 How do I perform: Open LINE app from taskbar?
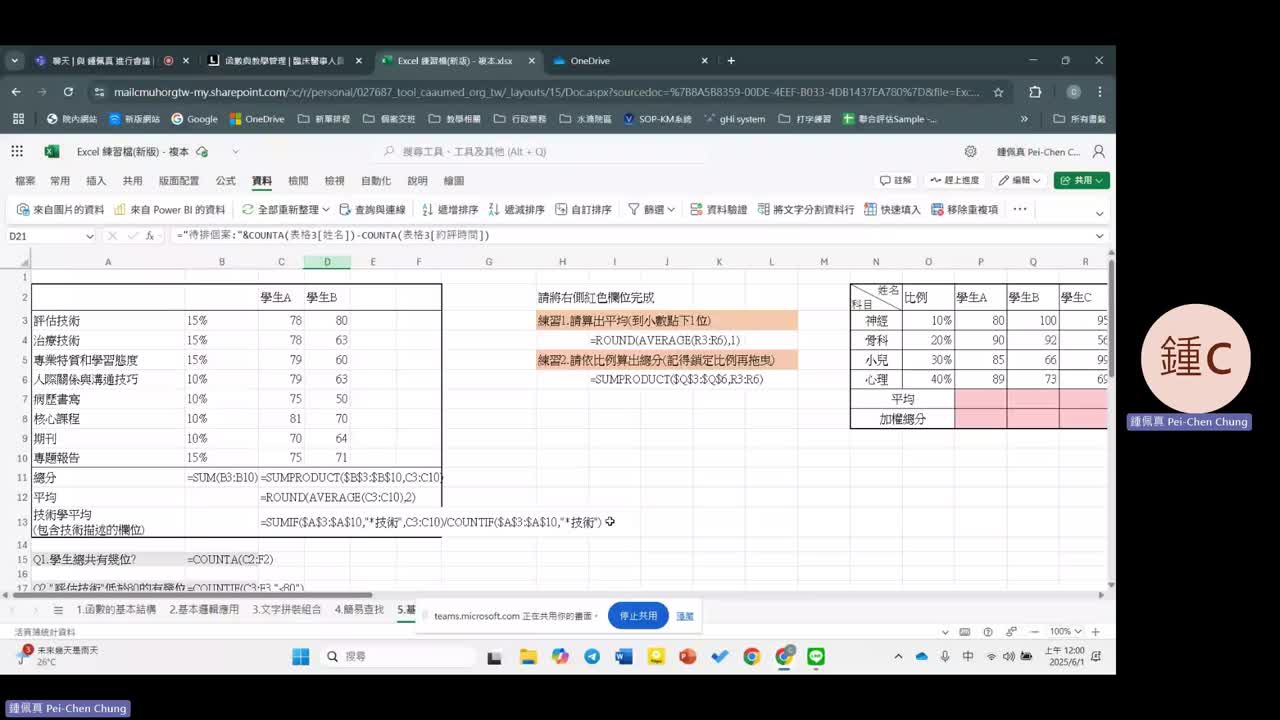(816, 656)
